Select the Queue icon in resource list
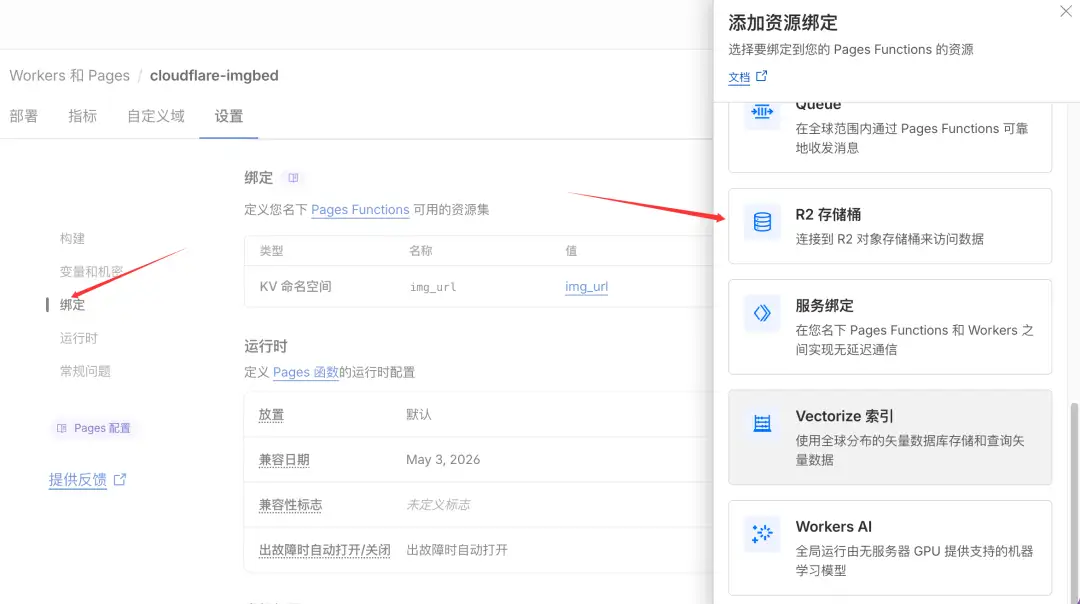 click(762, 112)
